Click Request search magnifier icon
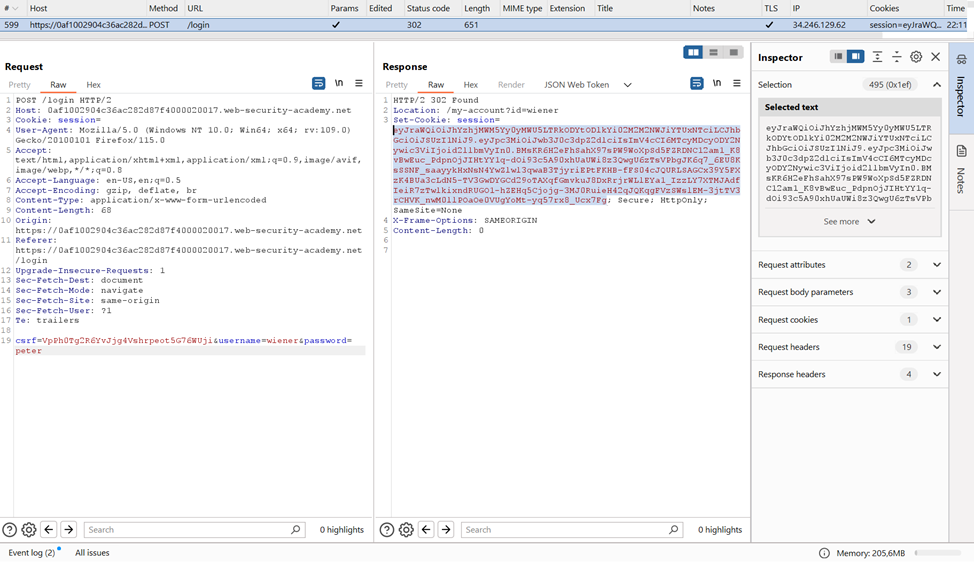 pos(296,530)
